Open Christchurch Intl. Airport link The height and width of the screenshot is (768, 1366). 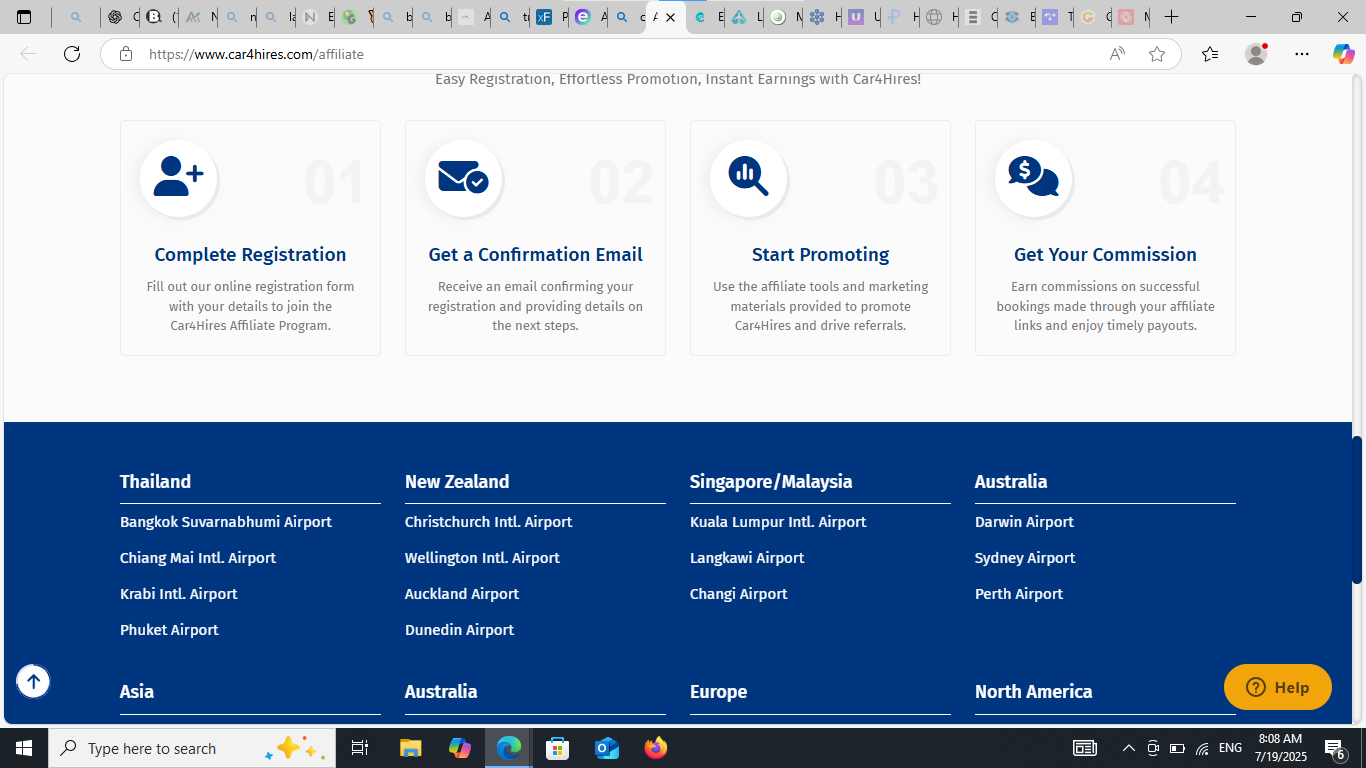click(489, 522)
